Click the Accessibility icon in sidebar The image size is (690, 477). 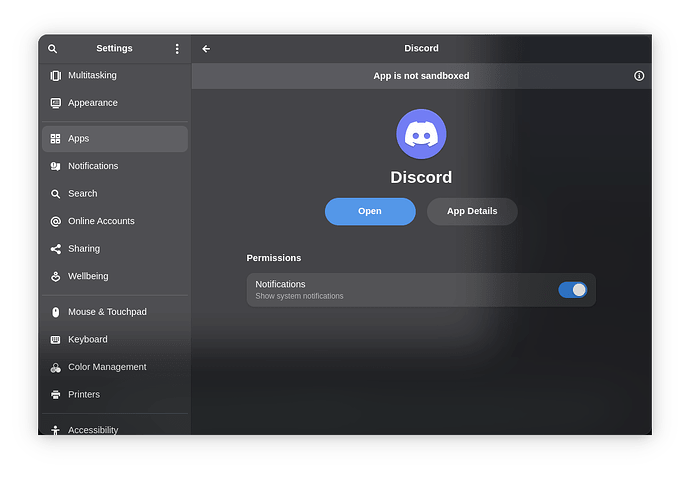55,430
